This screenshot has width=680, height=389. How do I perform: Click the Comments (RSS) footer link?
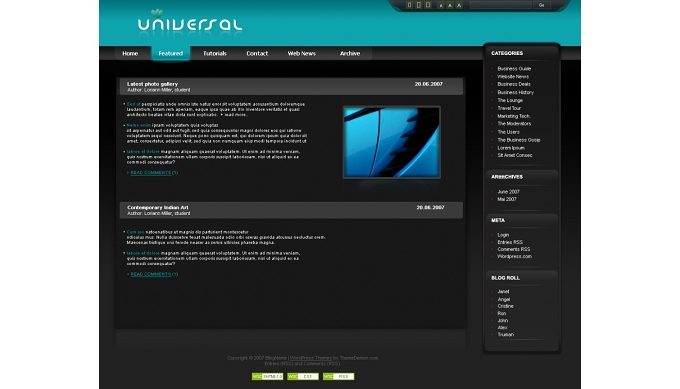(x=322, y=363)
